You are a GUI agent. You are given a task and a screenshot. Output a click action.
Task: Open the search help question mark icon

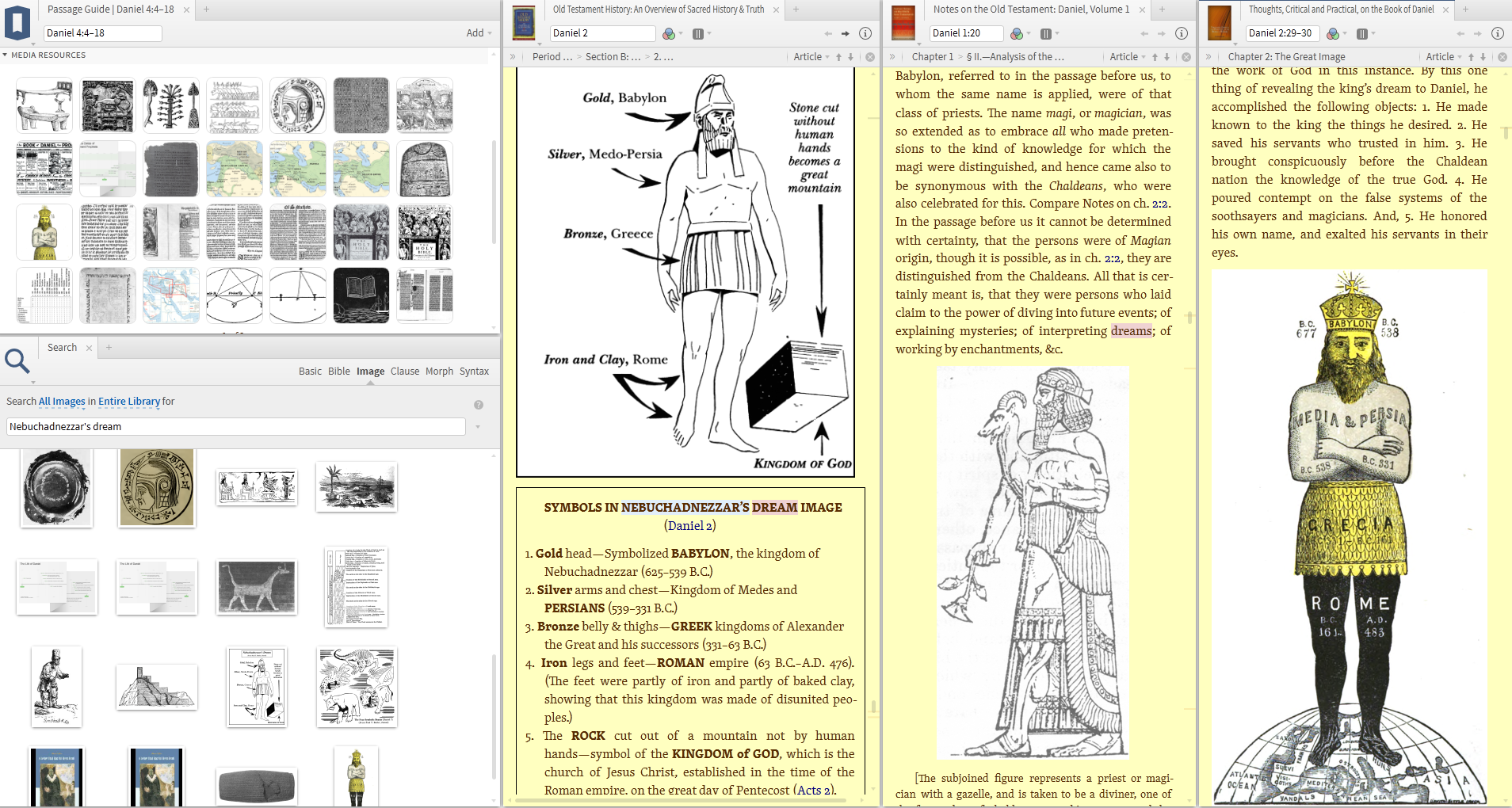479,405
